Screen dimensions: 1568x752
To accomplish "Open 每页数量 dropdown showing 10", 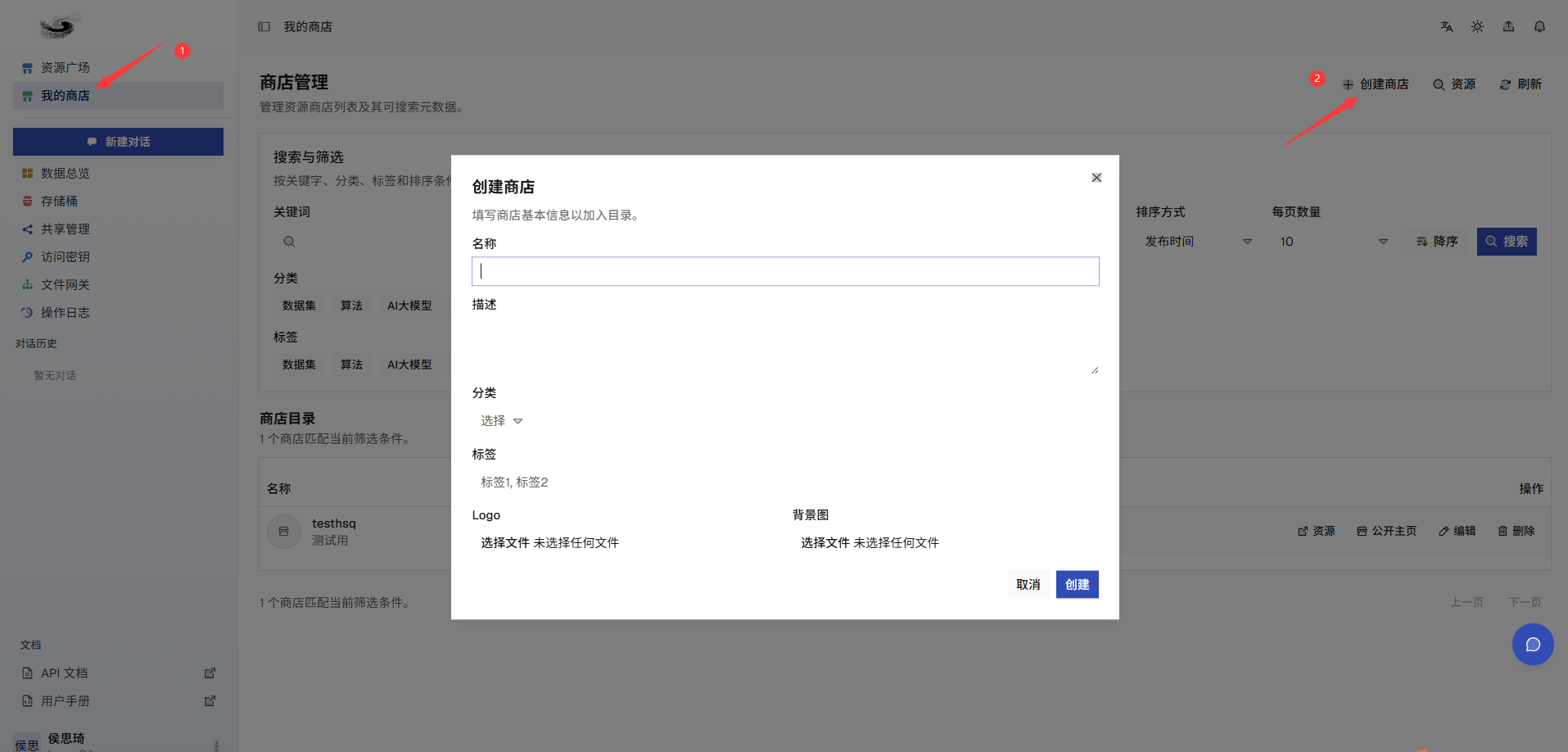I will click(x=1334, y=242).
